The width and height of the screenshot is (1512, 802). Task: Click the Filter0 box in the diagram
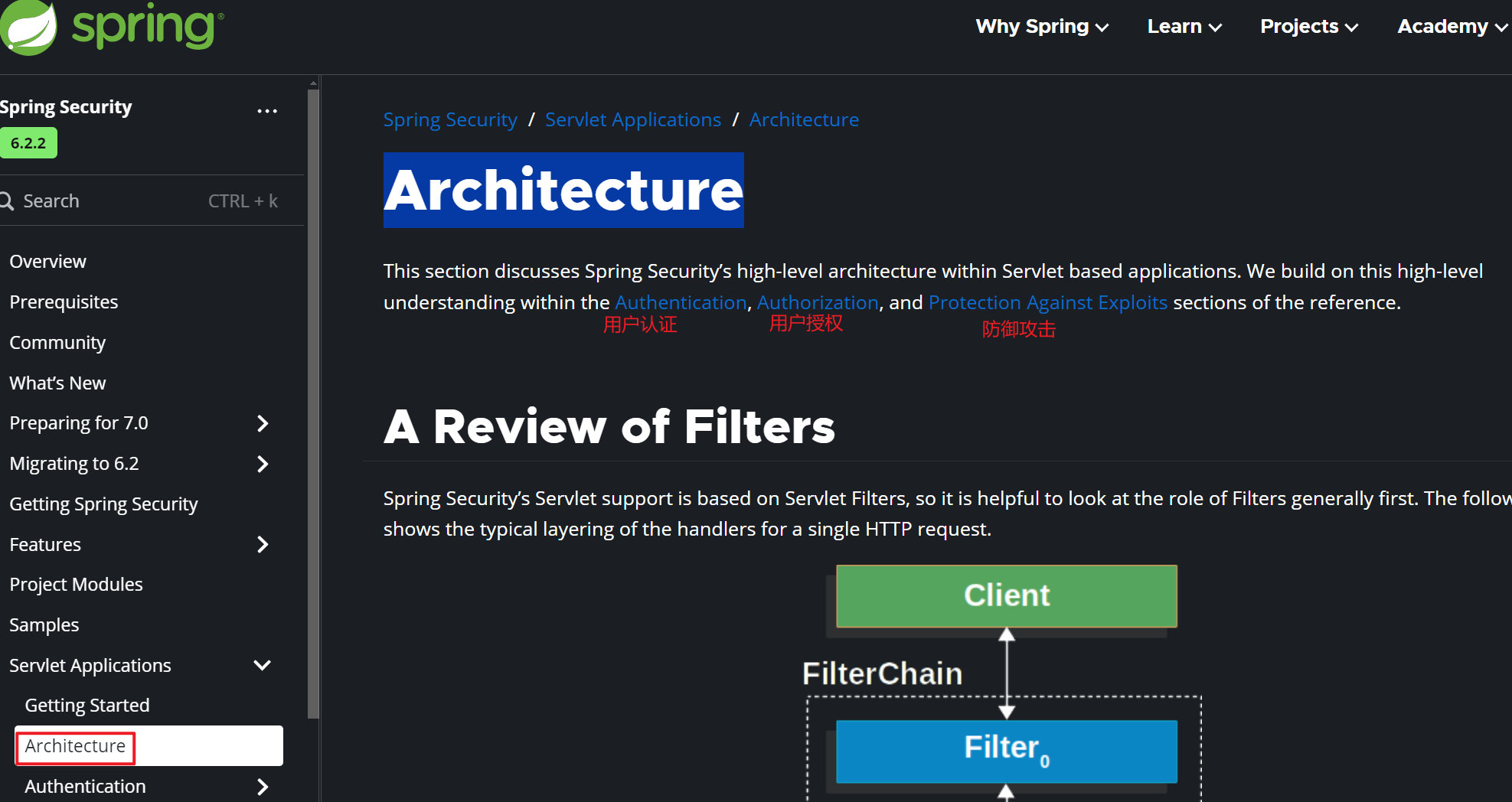(1007, 751)
